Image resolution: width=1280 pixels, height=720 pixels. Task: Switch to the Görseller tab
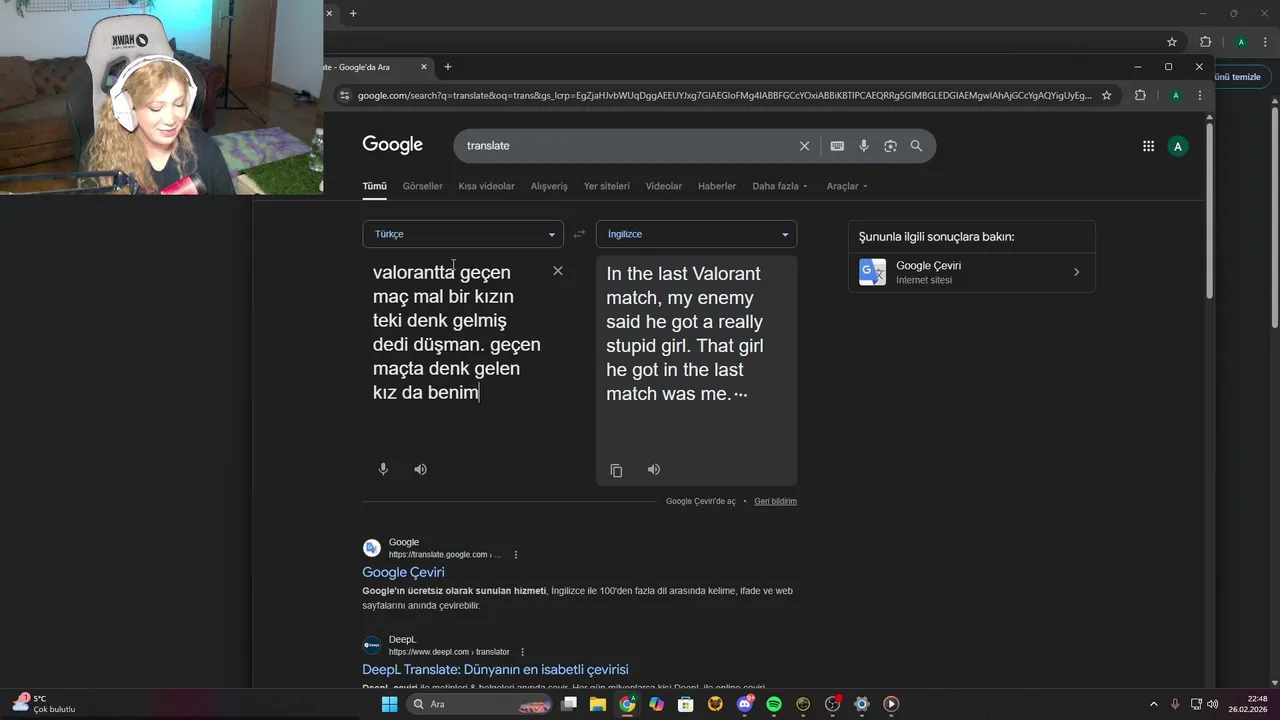[422, 186]
